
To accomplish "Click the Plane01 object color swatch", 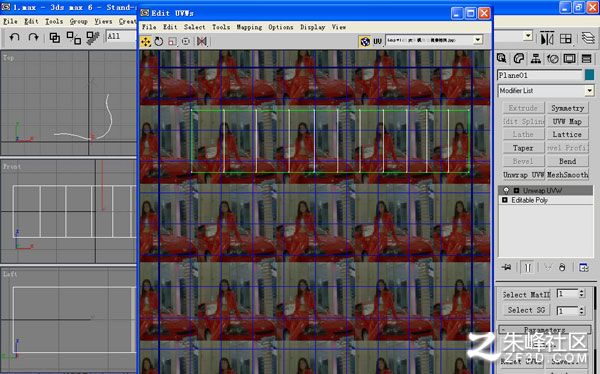I will click(x=589, y=75).
